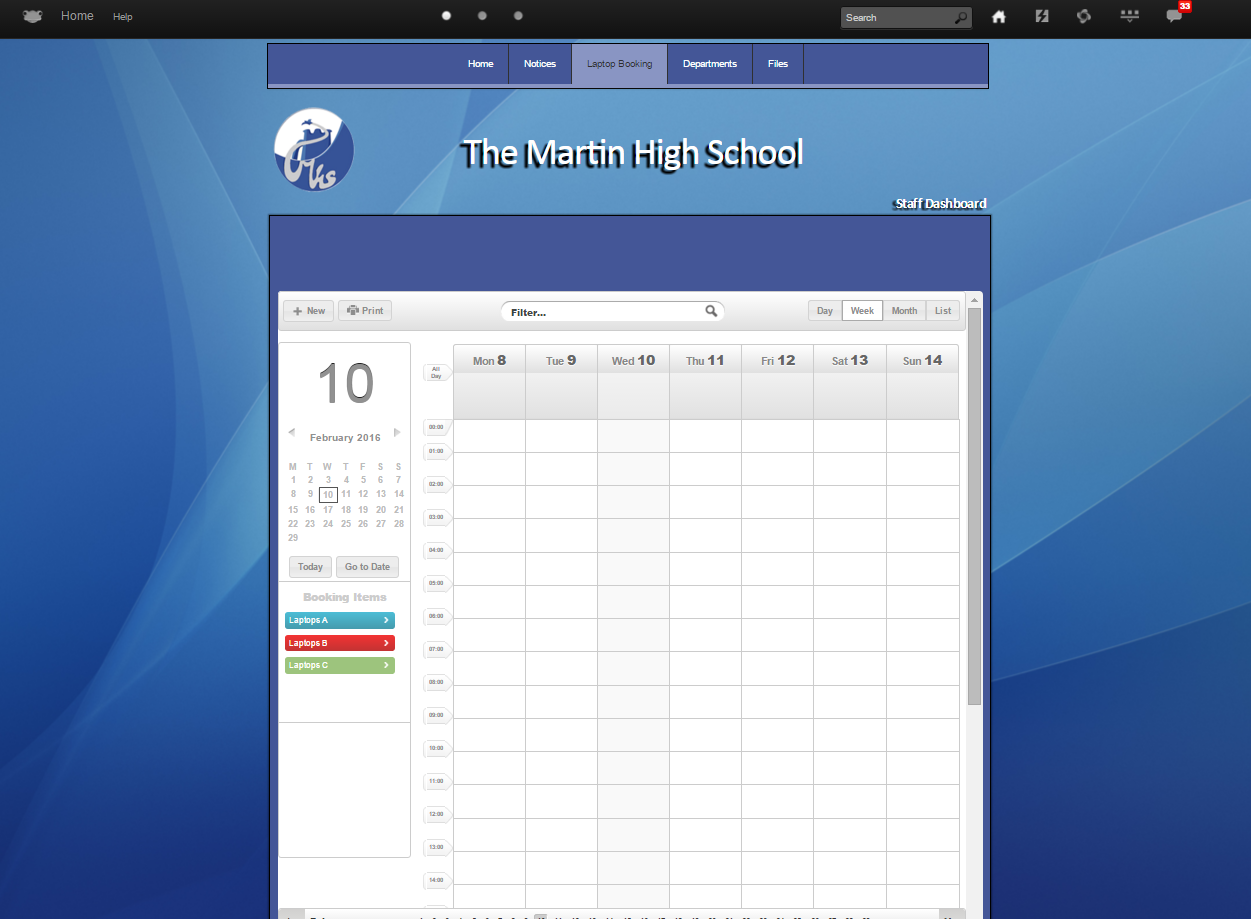Expand the Laptops A booking item
Screen dimensions: 1251x919
tap(340, 621)
